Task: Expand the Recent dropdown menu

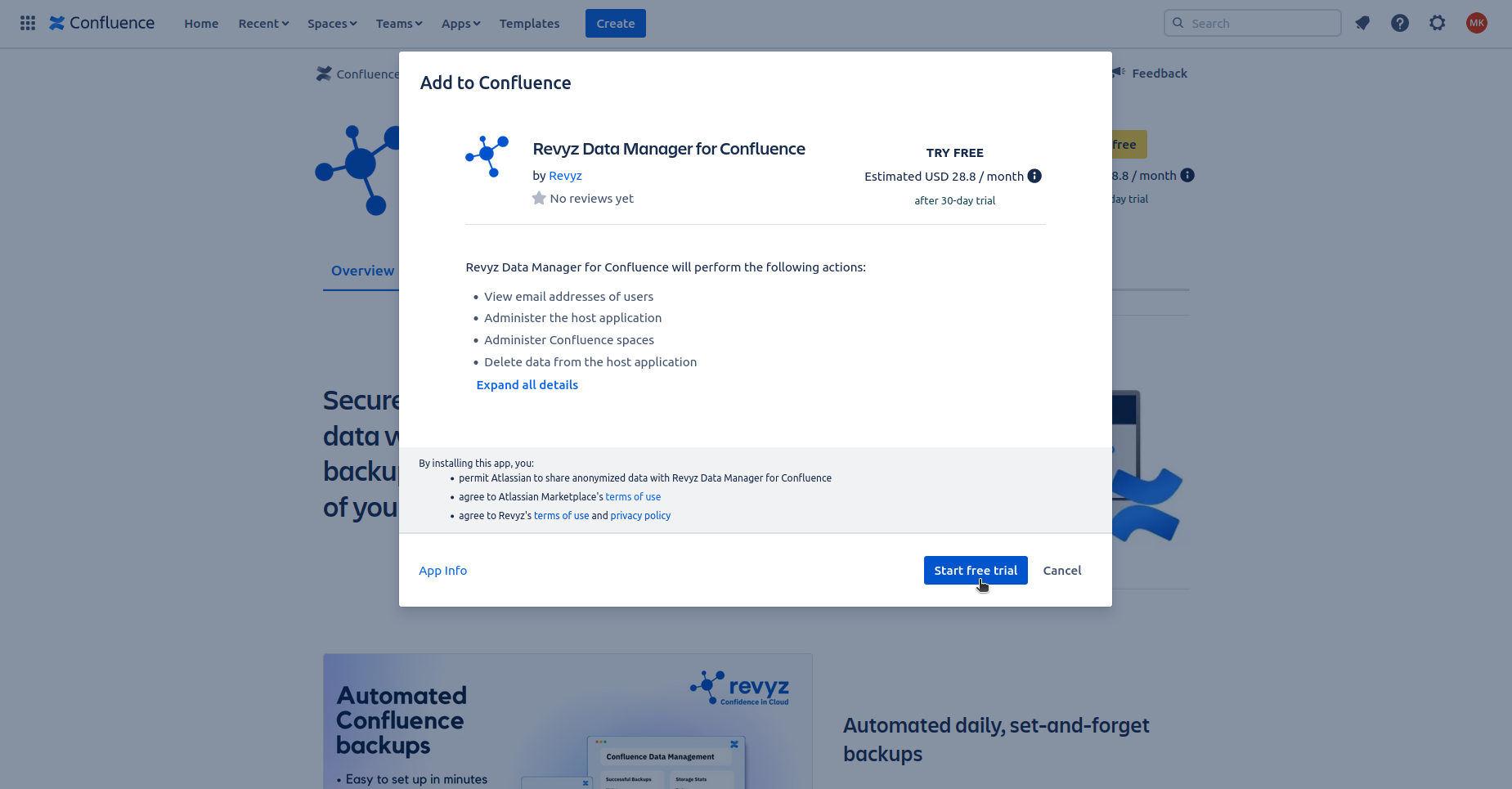Action: click(263, 24)
